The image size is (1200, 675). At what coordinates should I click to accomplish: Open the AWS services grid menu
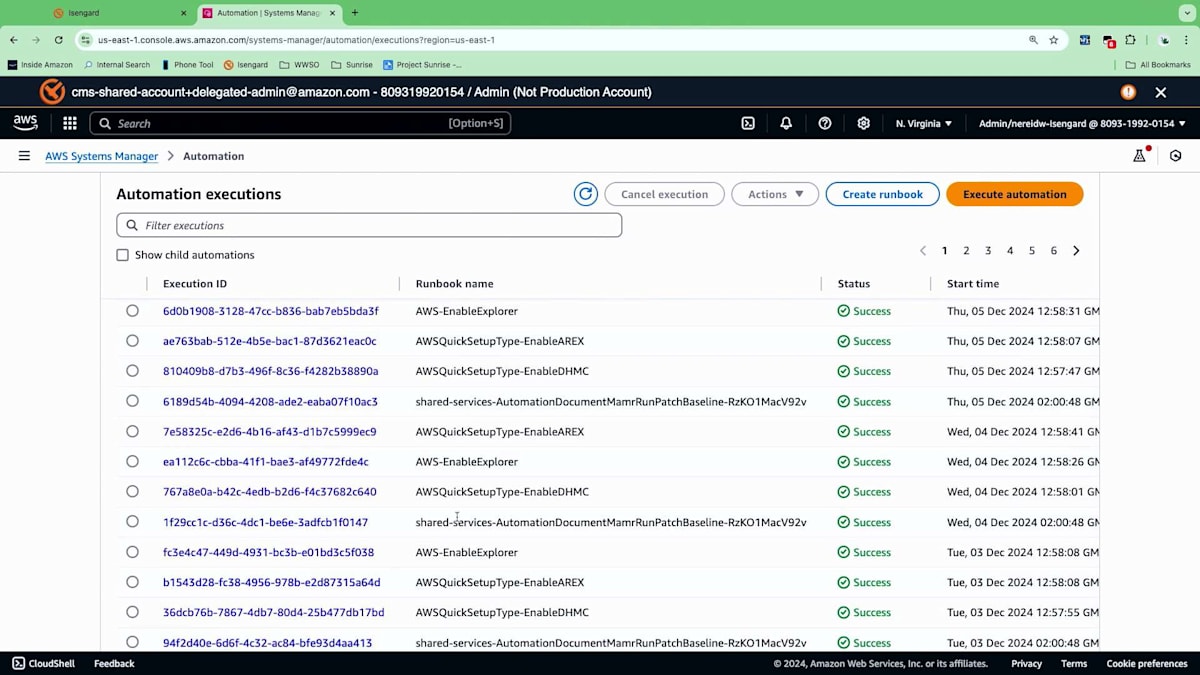click(x=70, y=123)
